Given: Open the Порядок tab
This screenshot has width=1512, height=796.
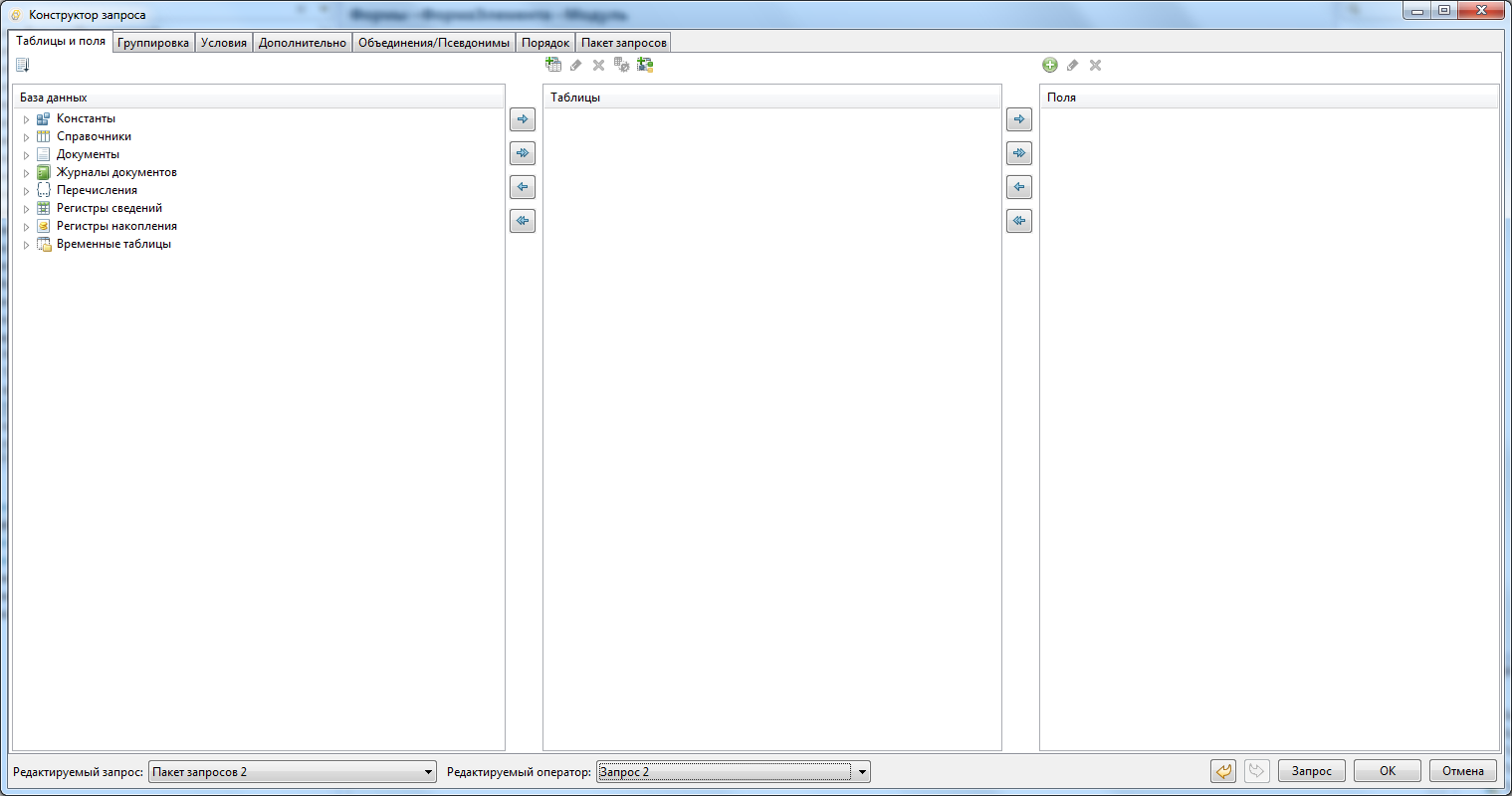Looking at the screenshot, I should click(x=545, y=43).
